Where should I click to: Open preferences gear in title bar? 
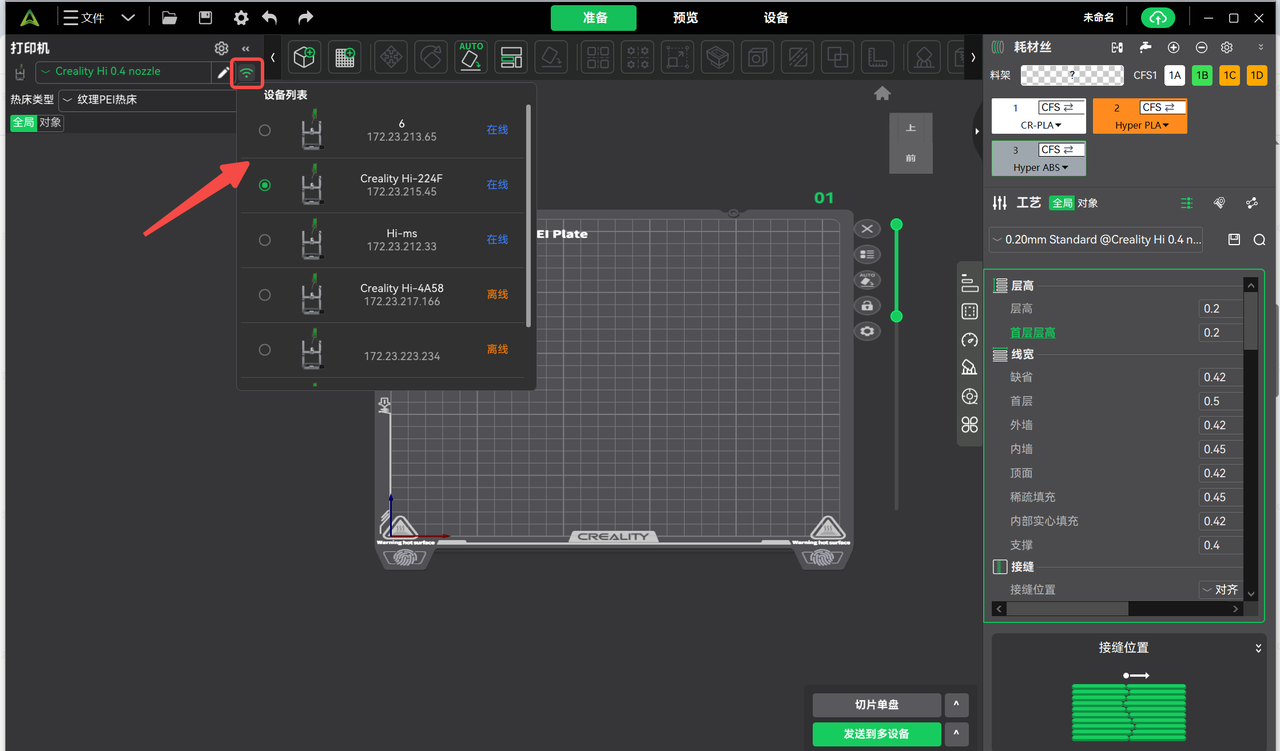tap(241, 18)
